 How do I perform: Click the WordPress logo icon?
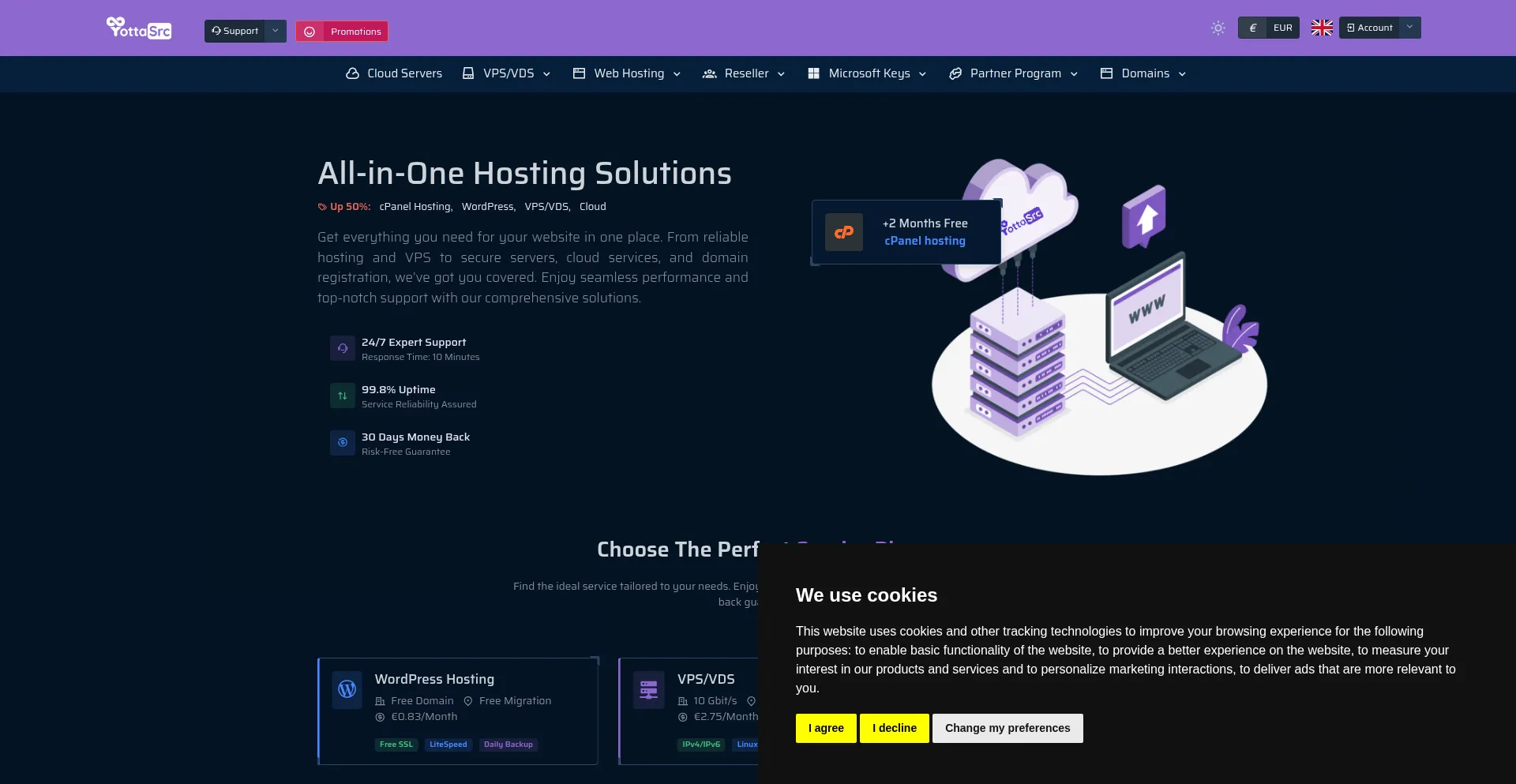347,689
